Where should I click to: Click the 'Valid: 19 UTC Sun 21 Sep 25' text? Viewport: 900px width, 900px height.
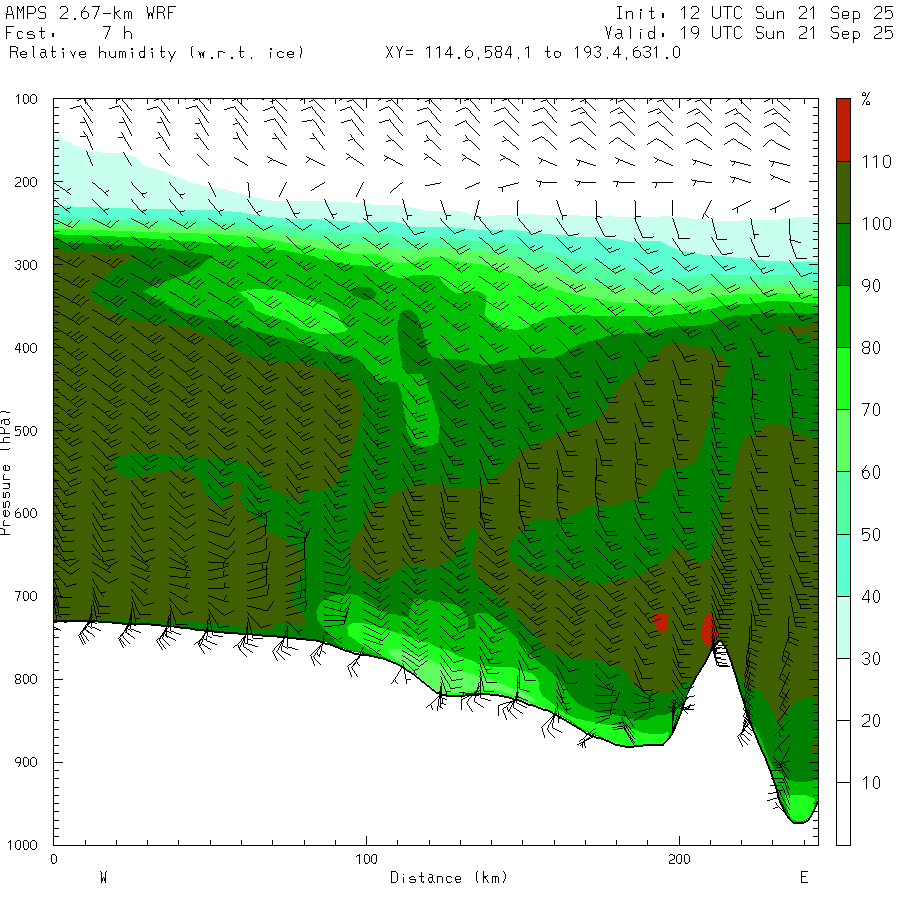click(x=749, y=33)
